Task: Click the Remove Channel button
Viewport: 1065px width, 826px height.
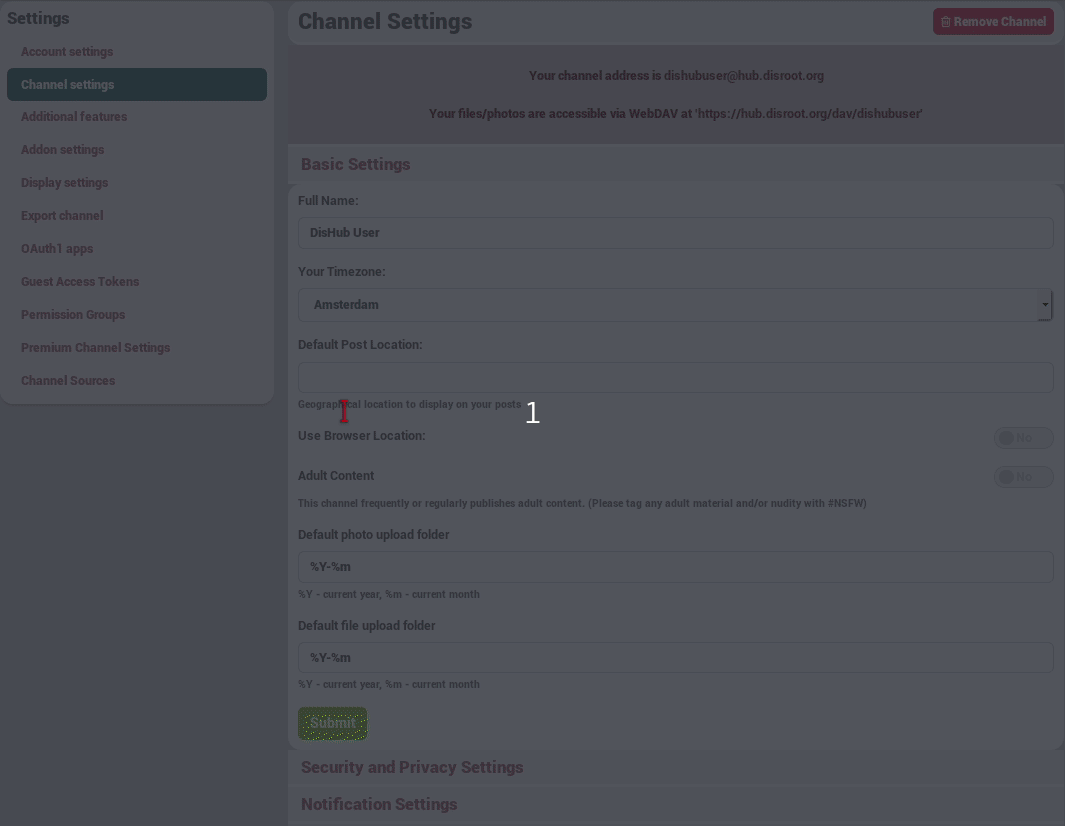Action: [x=993, y=21]
